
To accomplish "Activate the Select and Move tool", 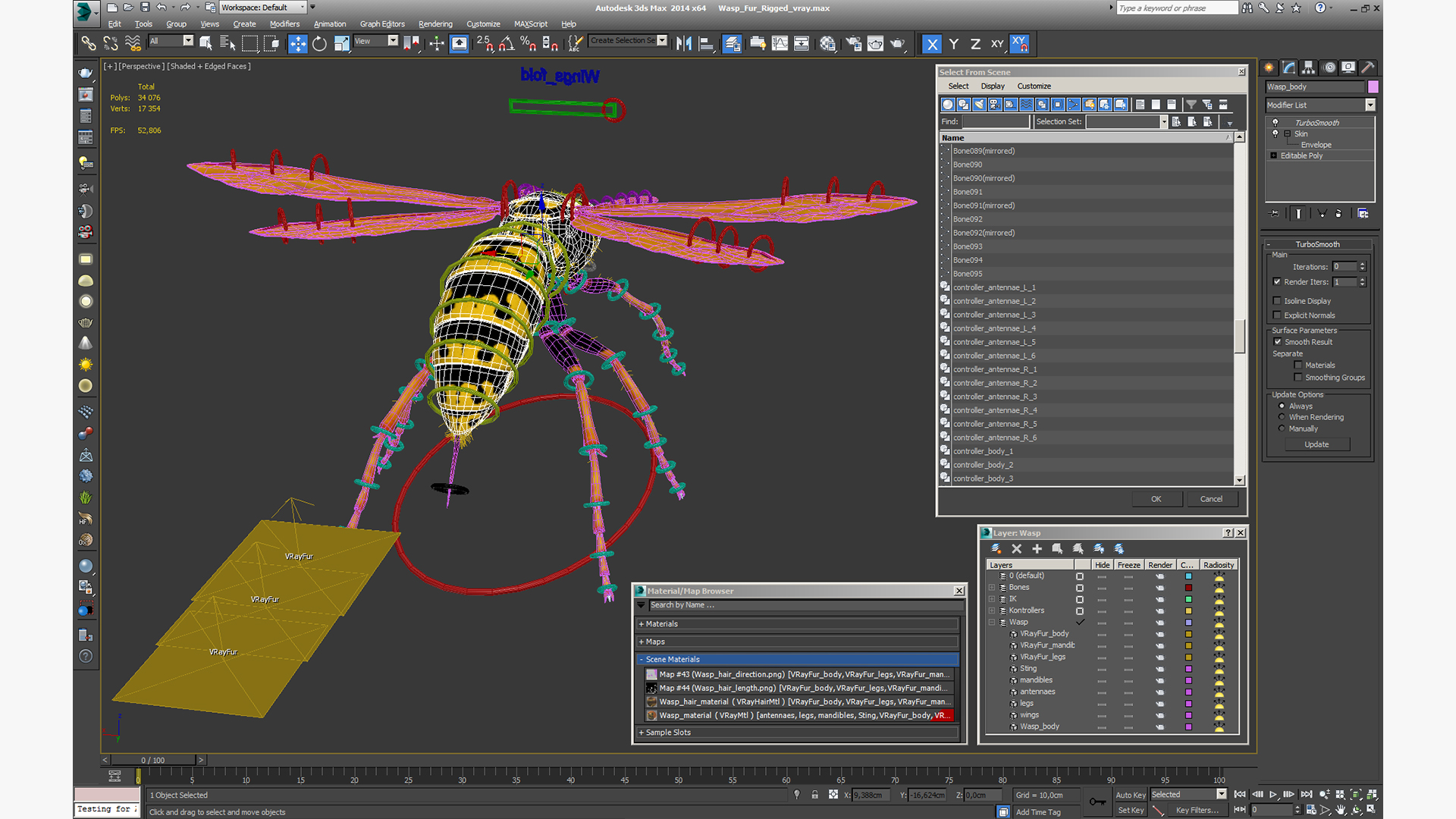I will point(298,43).
